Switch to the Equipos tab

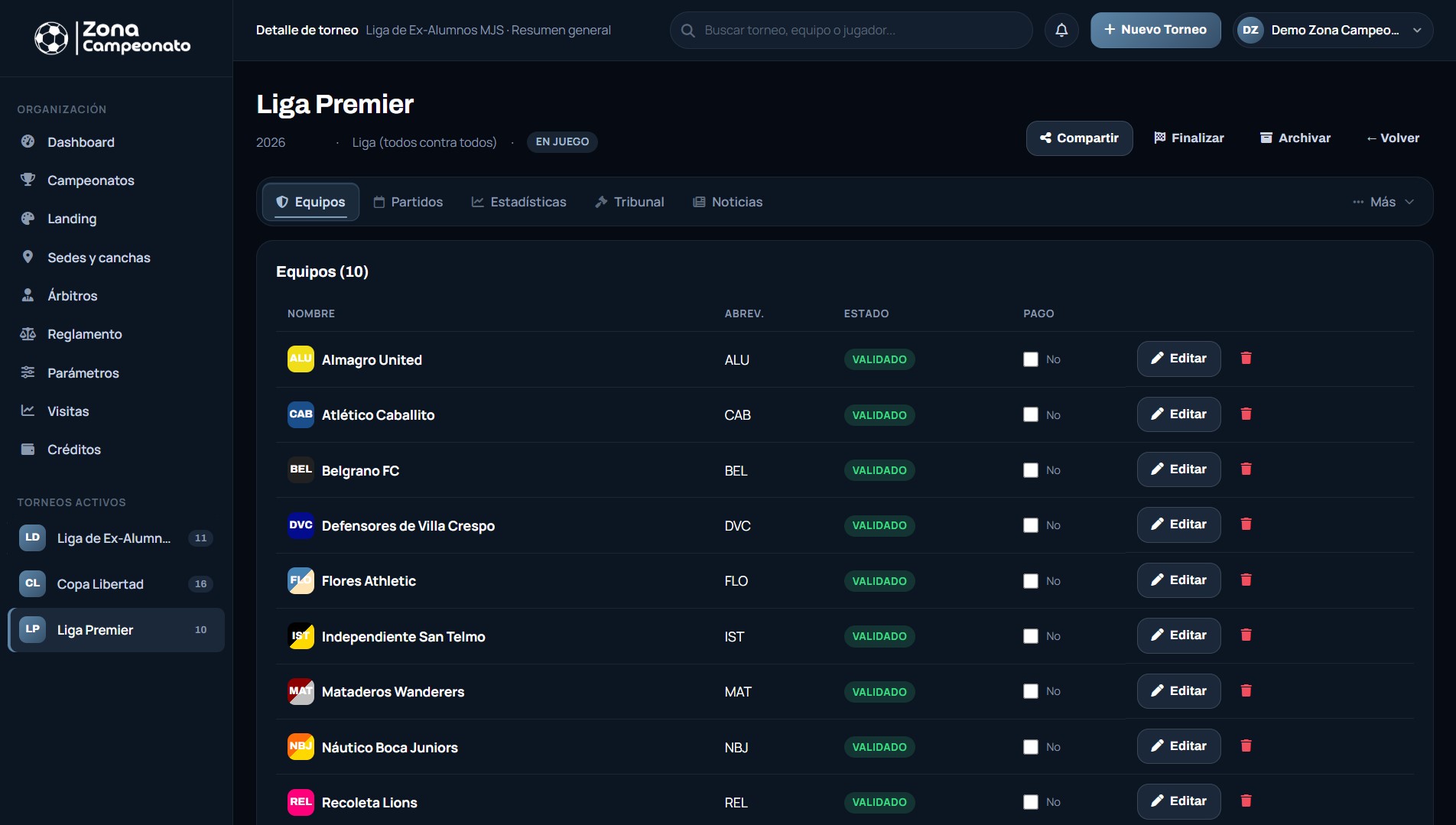coord(310,202)
